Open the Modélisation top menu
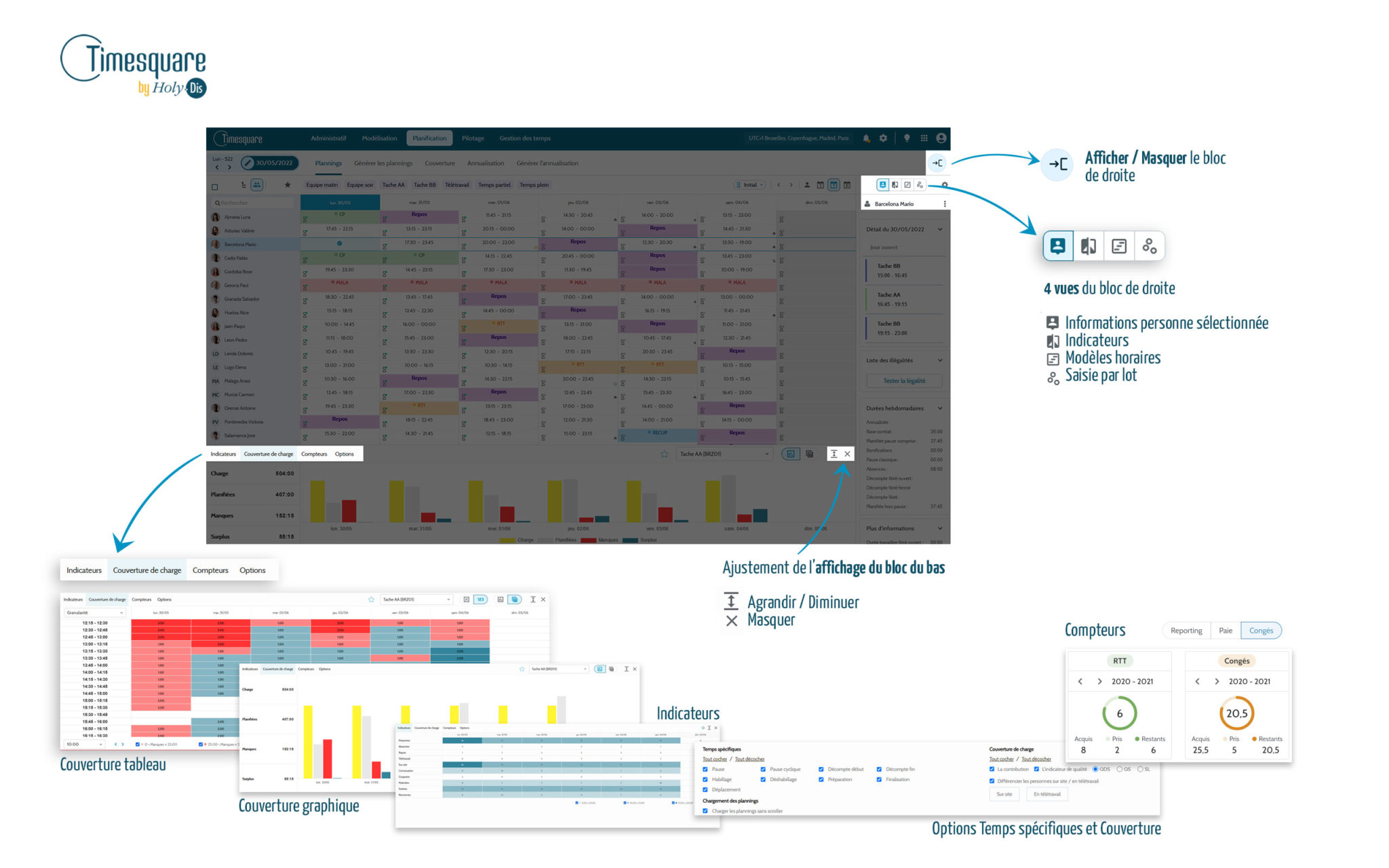 coord(379,138)
